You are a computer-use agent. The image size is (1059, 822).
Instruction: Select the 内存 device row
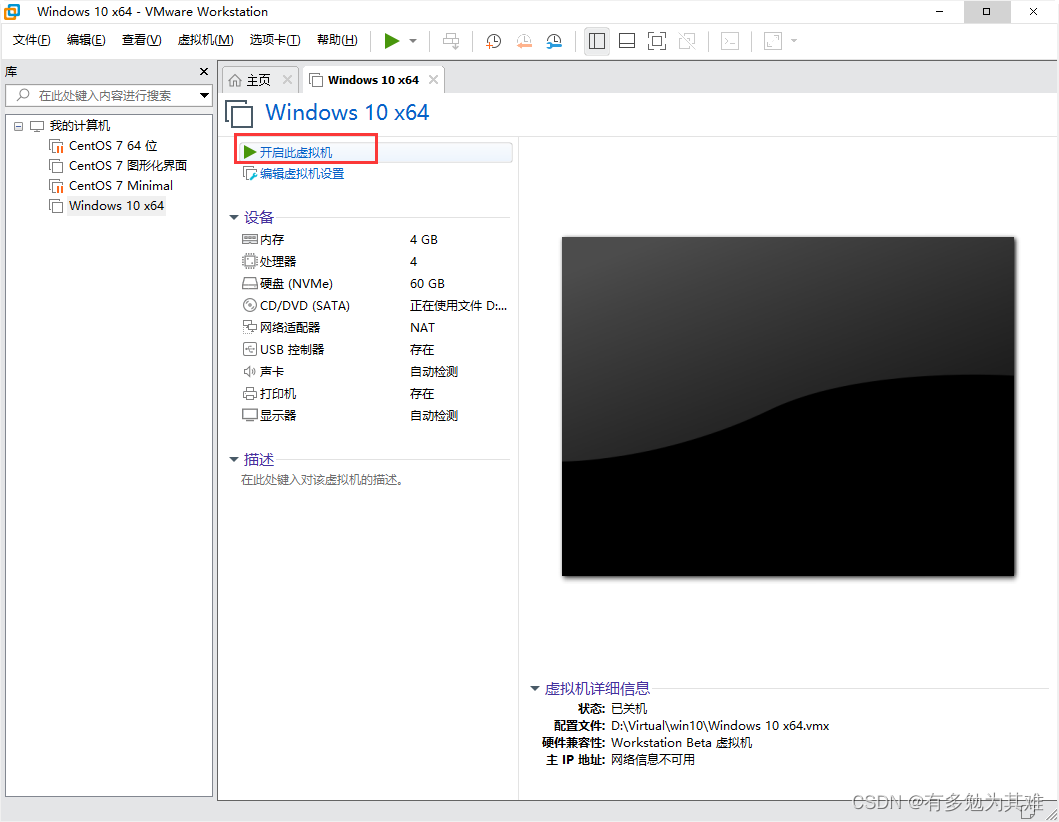[375, 240]
